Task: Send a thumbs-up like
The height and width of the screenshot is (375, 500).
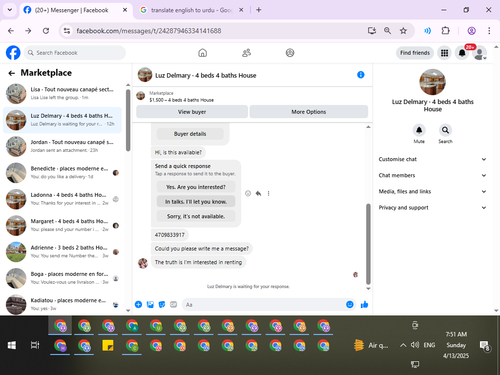Action: tap(364, 304)
